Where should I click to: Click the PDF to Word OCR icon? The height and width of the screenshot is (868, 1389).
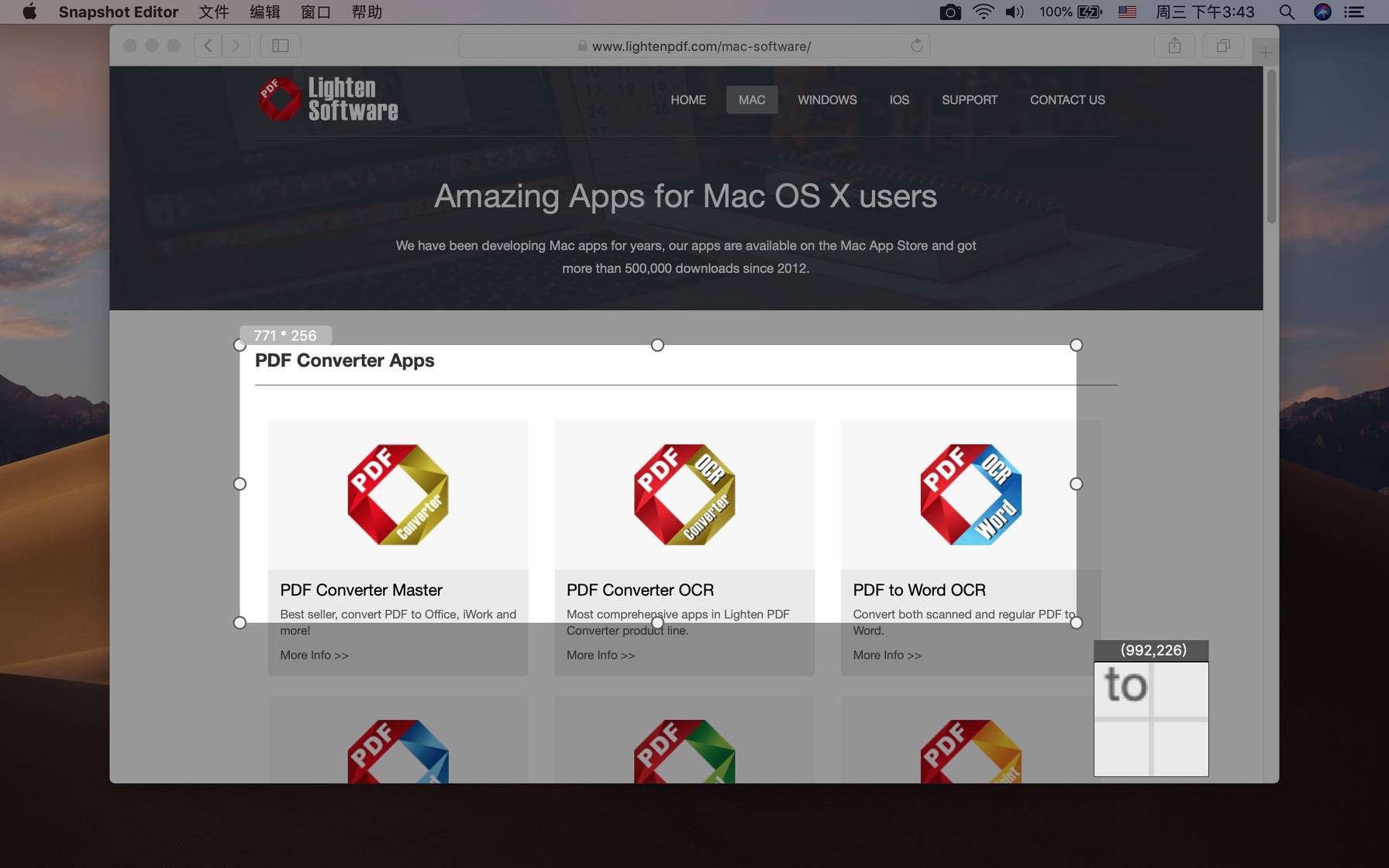(x=971, y=494)
